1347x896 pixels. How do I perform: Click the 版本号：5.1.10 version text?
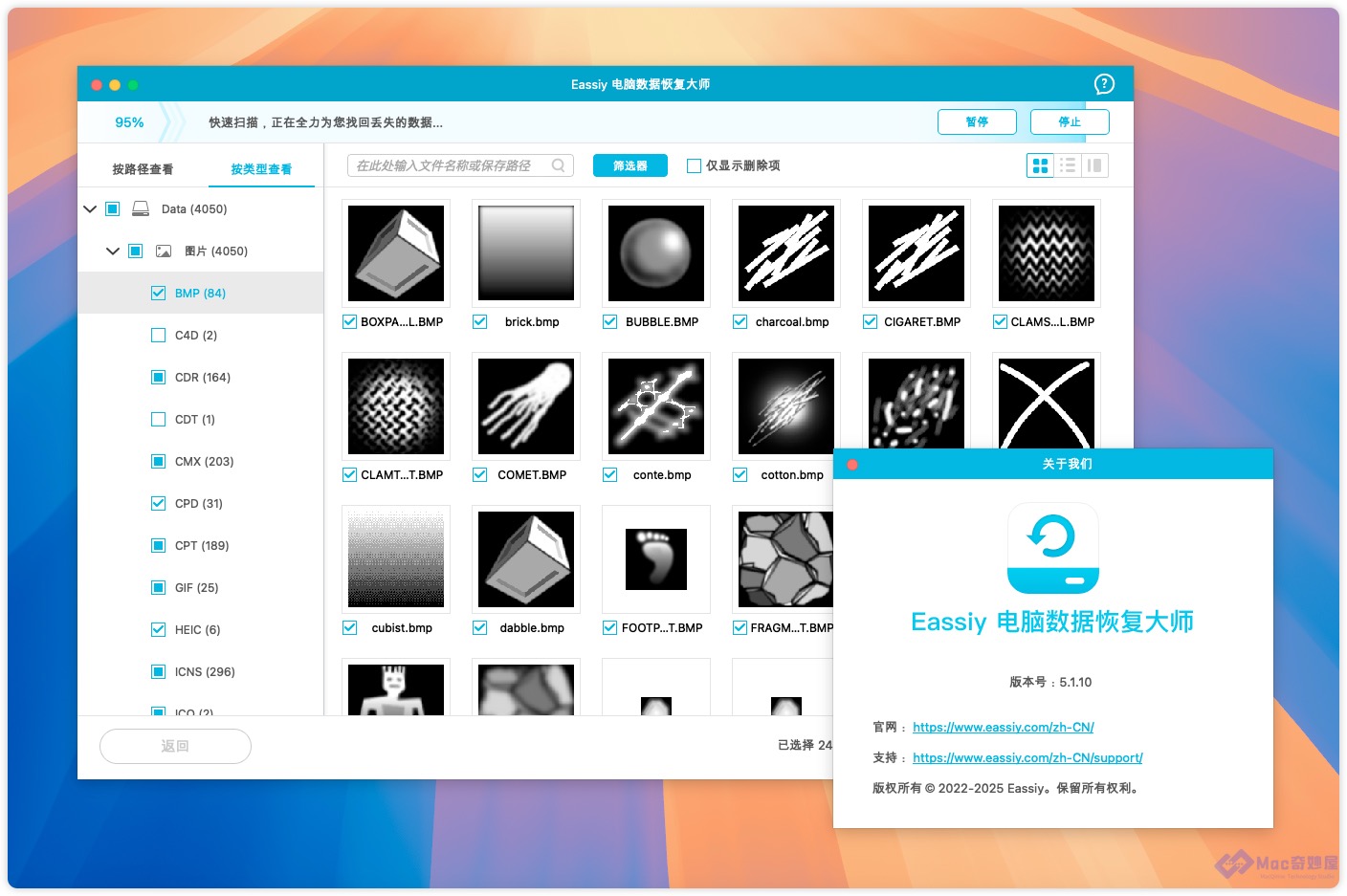pyautogui.click(x=1050, y=682)
